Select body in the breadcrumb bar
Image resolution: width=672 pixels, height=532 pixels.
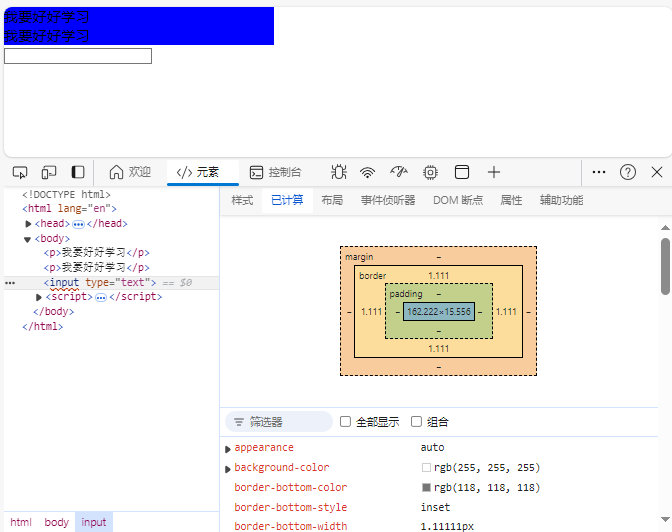pos(57,522)
